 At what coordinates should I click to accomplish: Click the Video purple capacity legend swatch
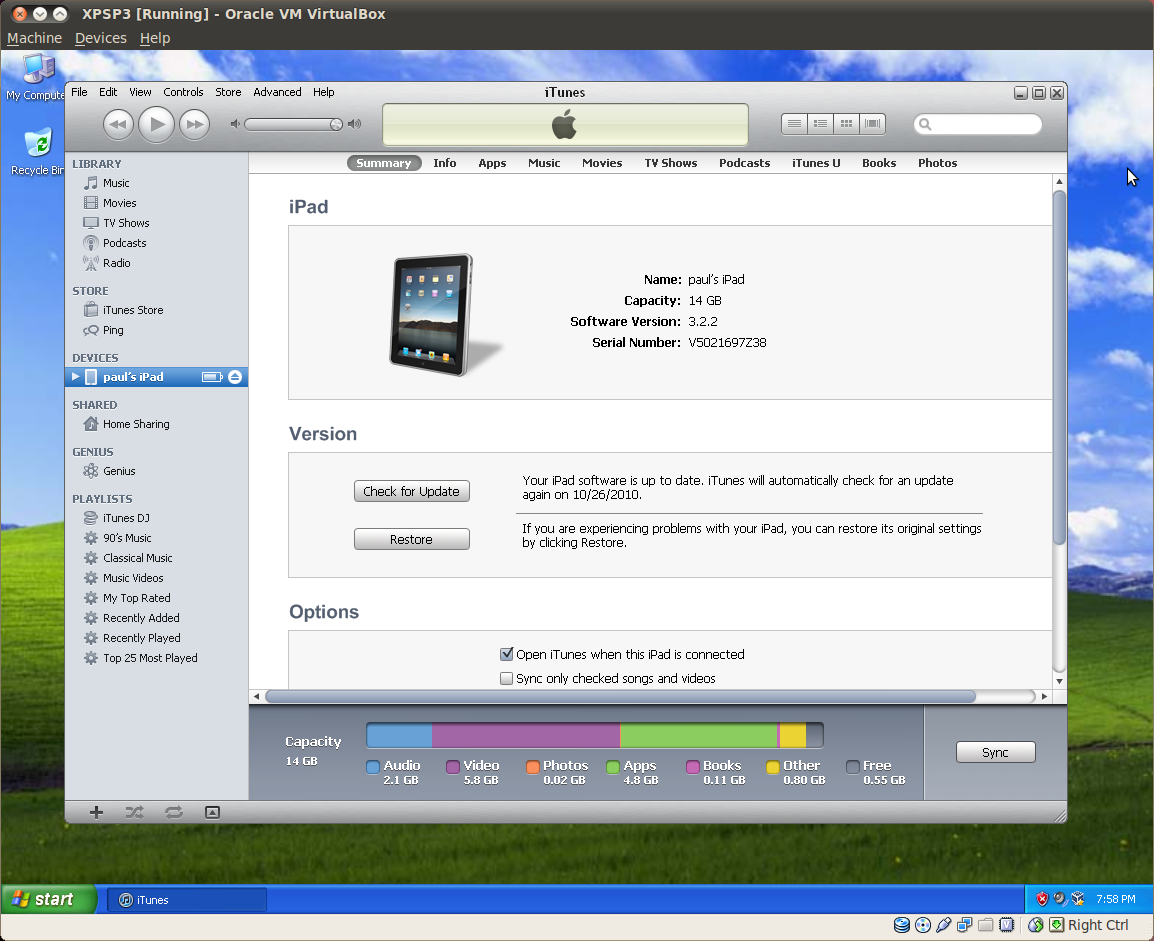[453, 767]
